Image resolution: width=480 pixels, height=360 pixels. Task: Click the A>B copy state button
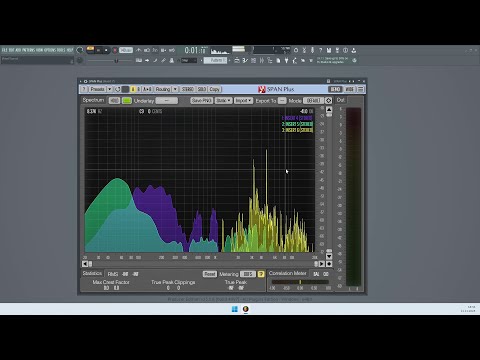[147, 89]
